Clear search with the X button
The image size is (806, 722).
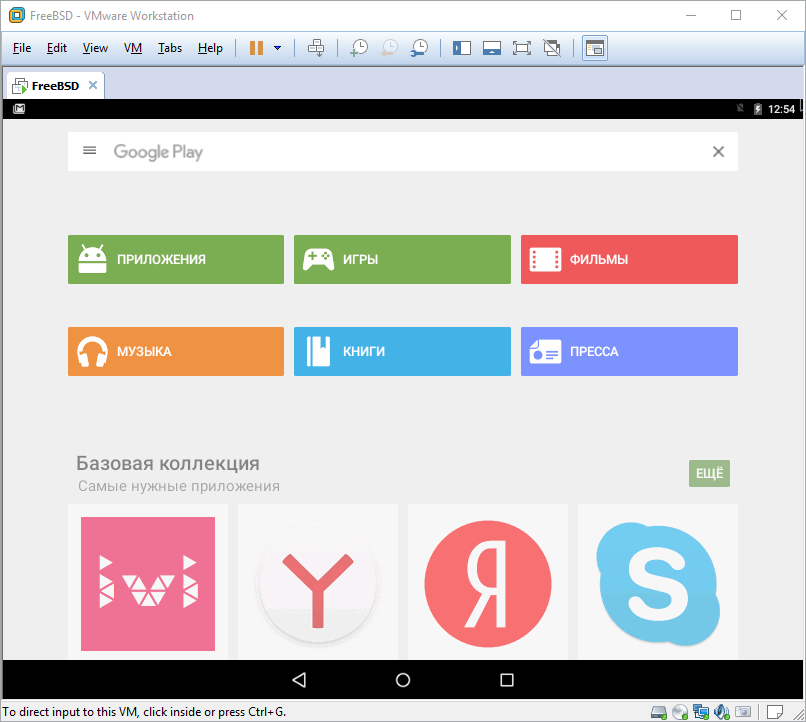point(718,152)
